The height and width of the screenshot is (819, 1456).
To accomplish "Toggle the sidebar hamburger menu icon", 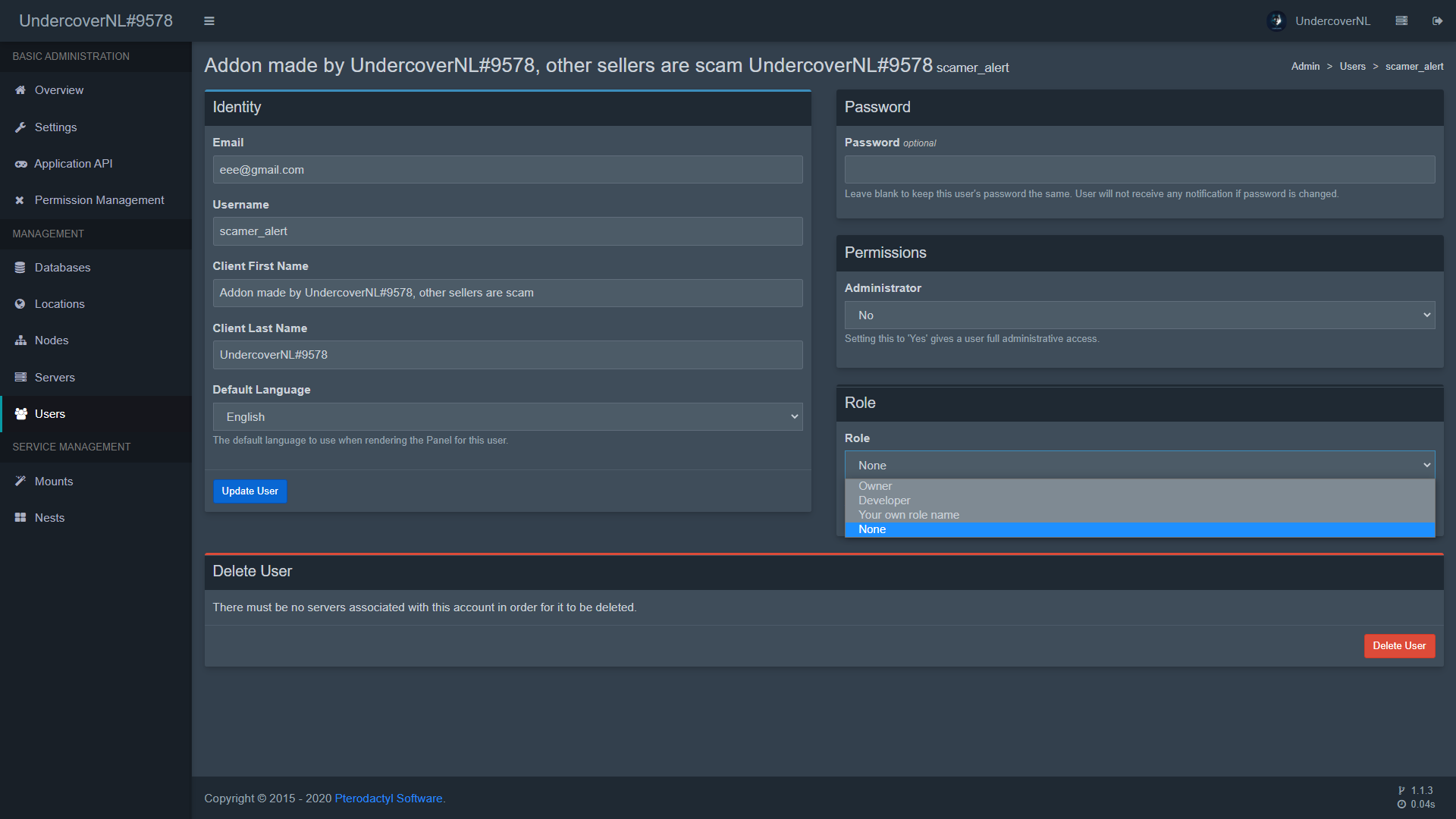I will [209, 21].
